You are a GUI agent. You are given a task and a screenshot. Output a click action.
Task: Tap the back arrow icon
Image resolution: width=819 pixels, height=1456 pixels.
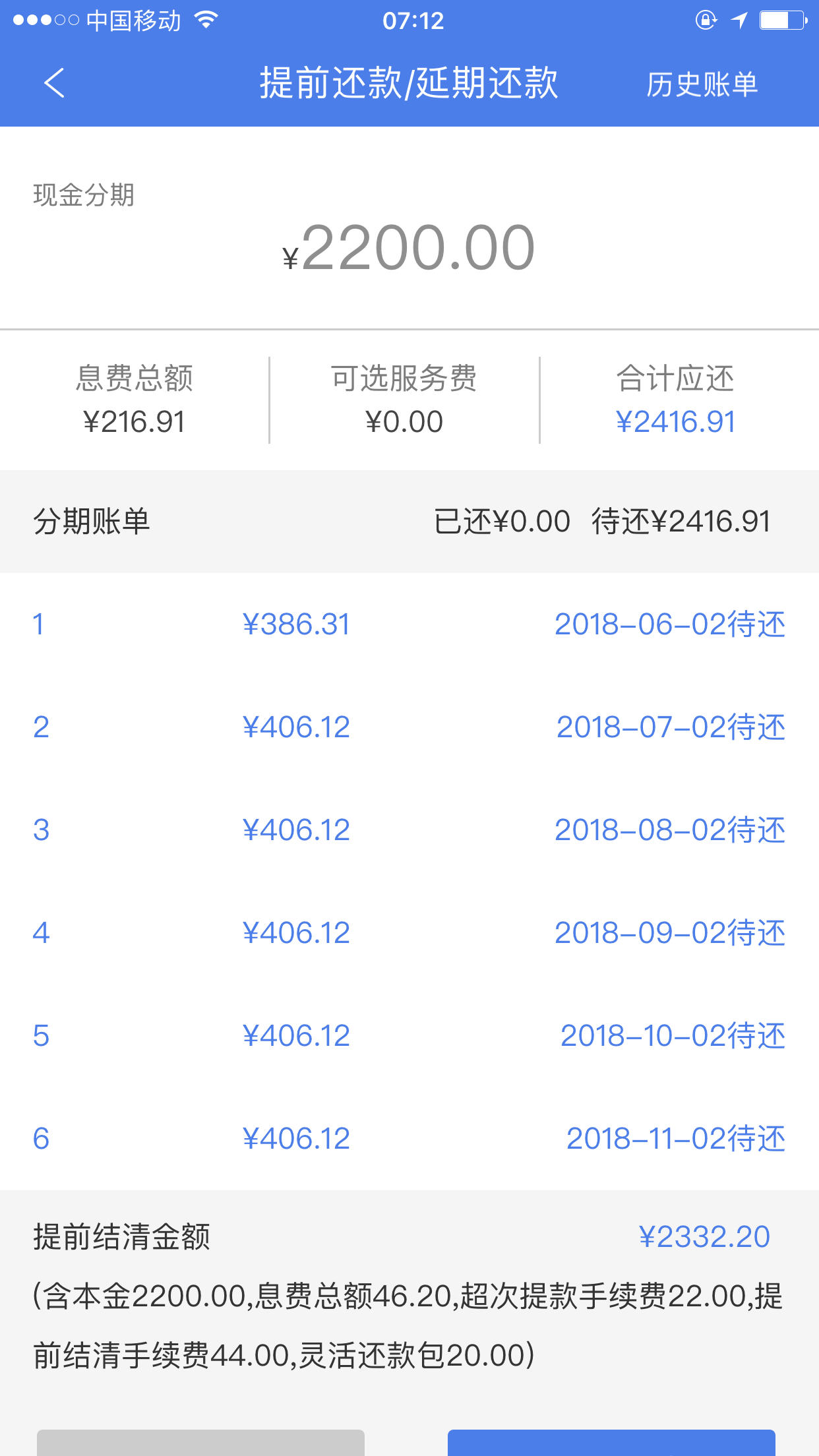(54, 83)
